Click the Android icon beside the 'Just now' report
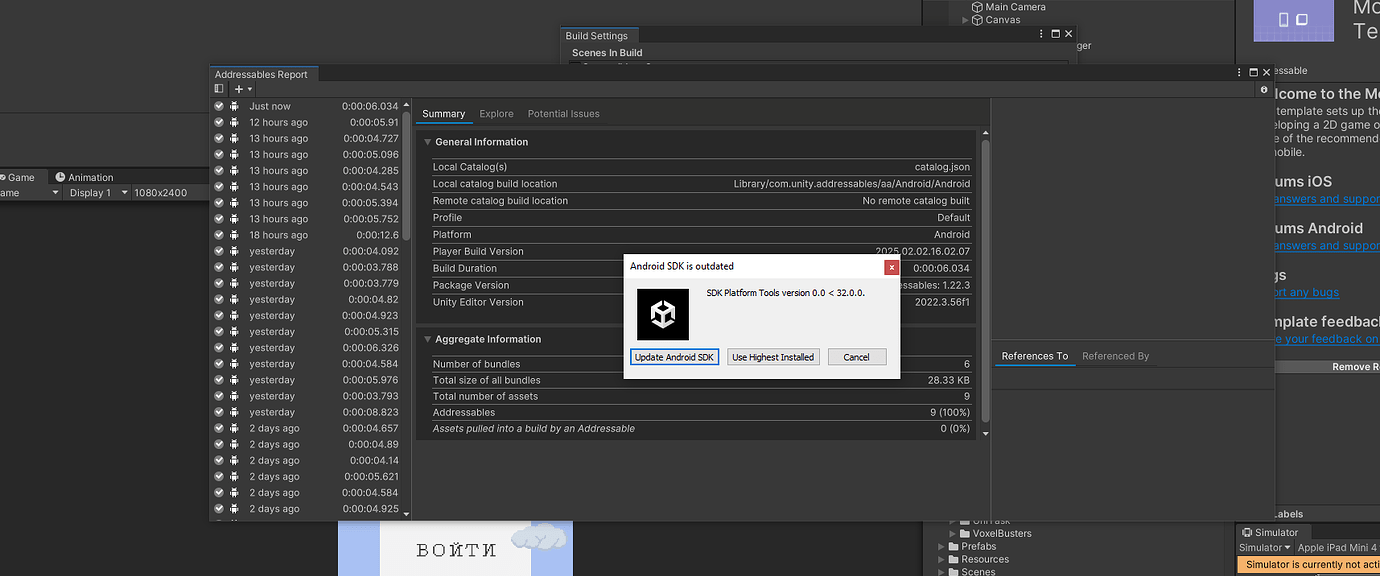 coord(233,105)
